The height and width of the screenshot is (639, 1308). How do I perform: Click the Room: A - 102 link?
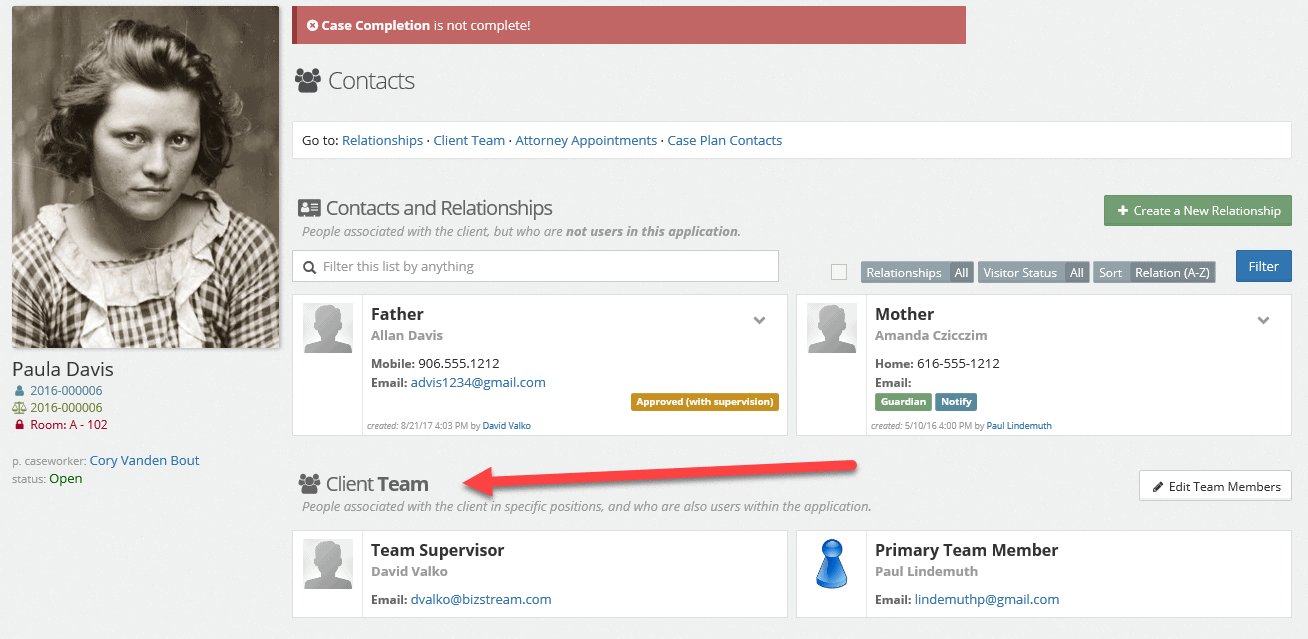click(x=69, y=425)
